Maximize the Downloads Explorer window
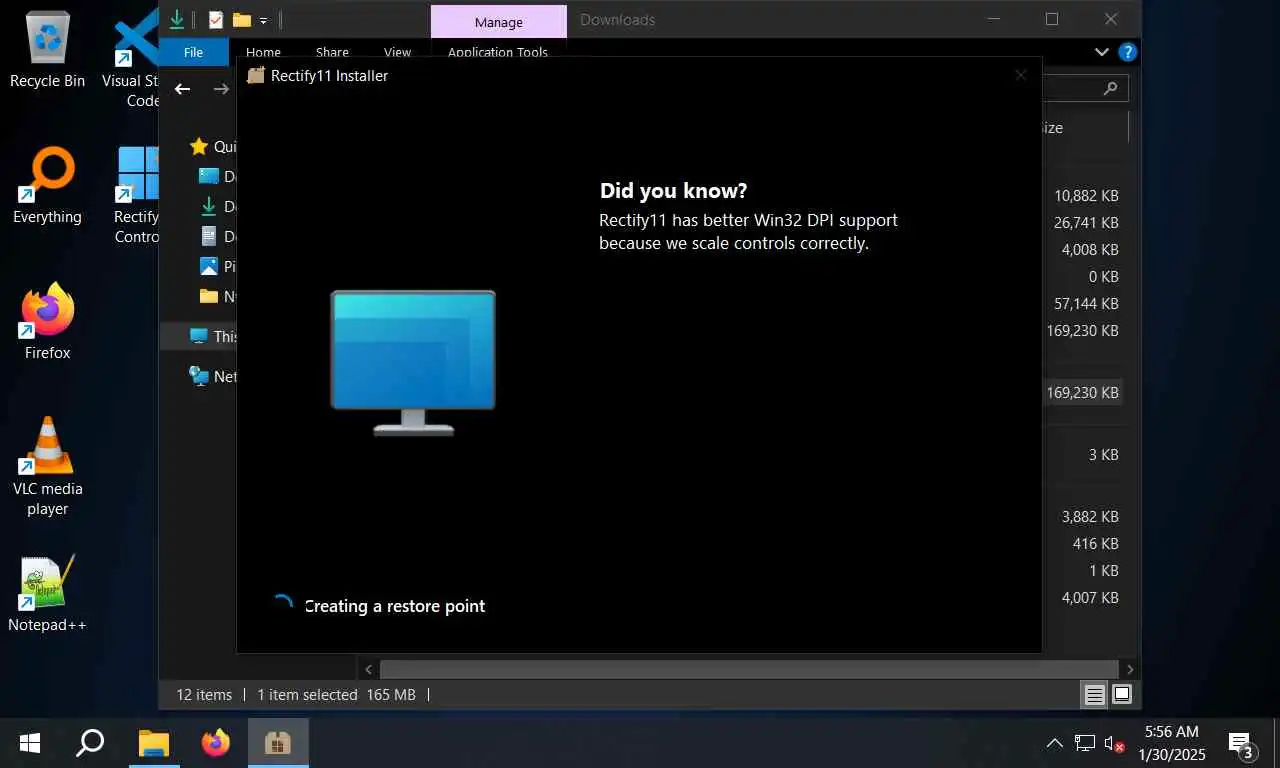The width and height of the screenshot is (1280, 768). tap(1051, 19)
